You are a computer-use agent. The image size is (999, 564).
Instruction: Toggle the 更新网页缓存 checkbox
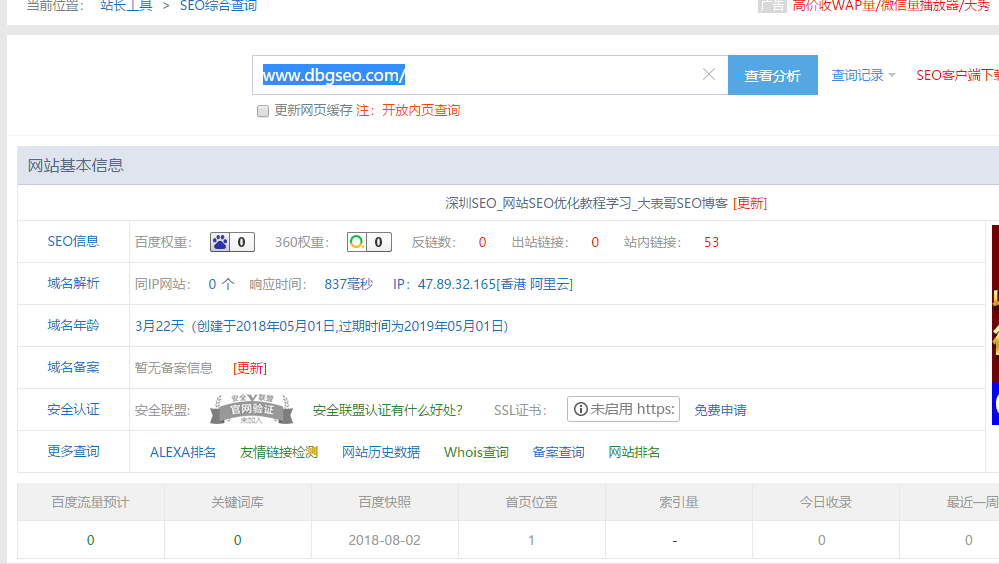point(262,112)
